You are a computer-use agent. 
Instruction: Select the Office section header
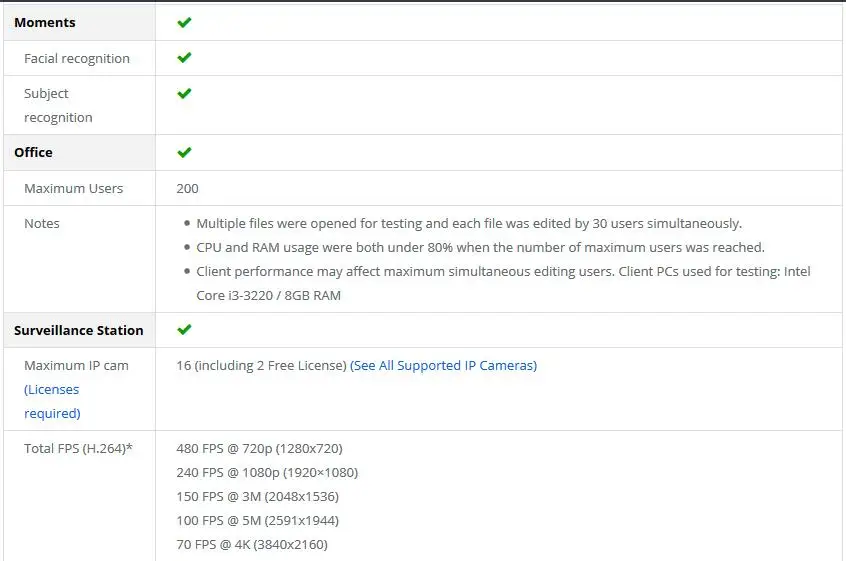pyautogui.click(x=33, y=153)
